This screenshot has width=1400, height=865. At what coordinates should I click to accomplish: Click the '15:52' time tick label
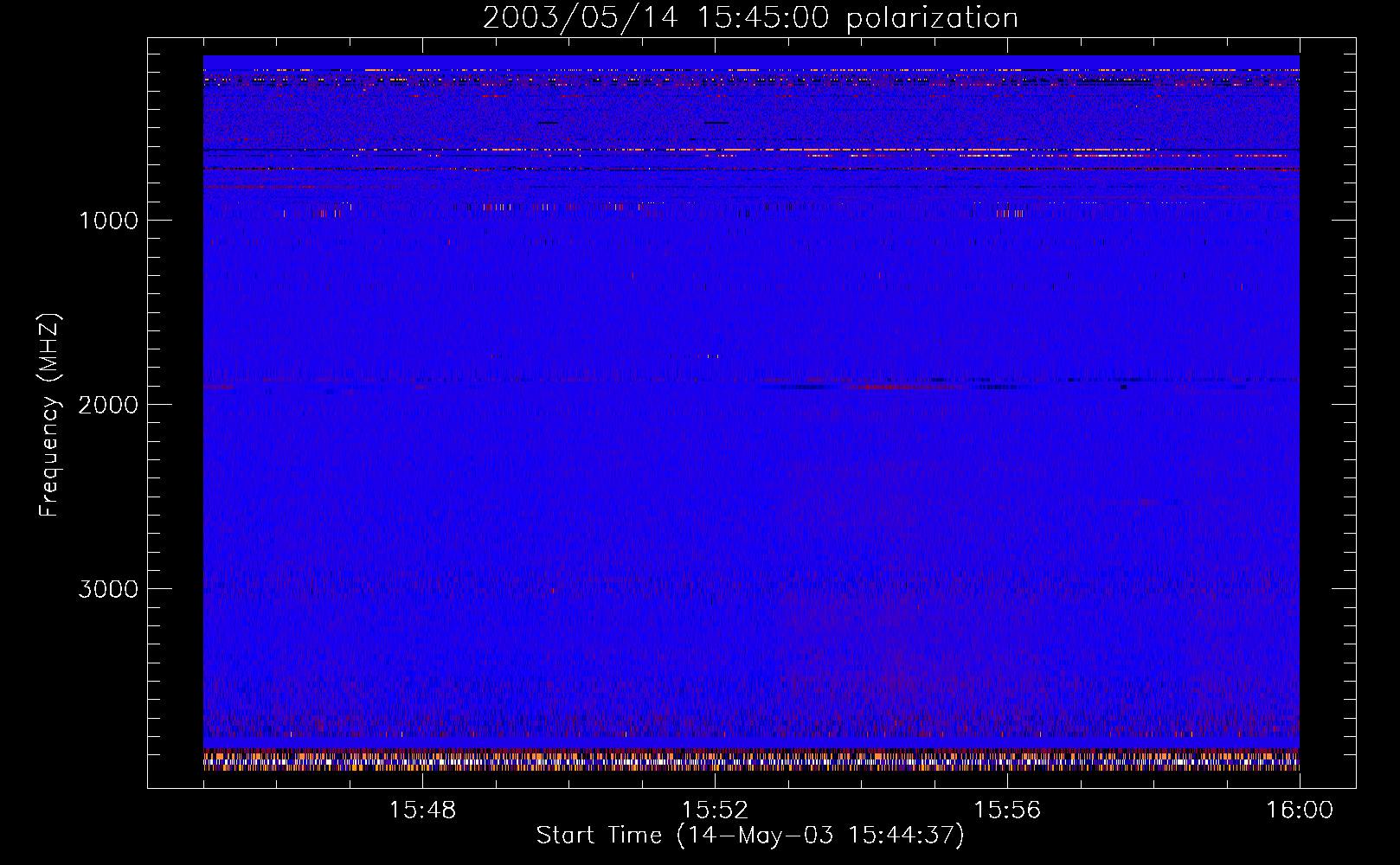715,811
